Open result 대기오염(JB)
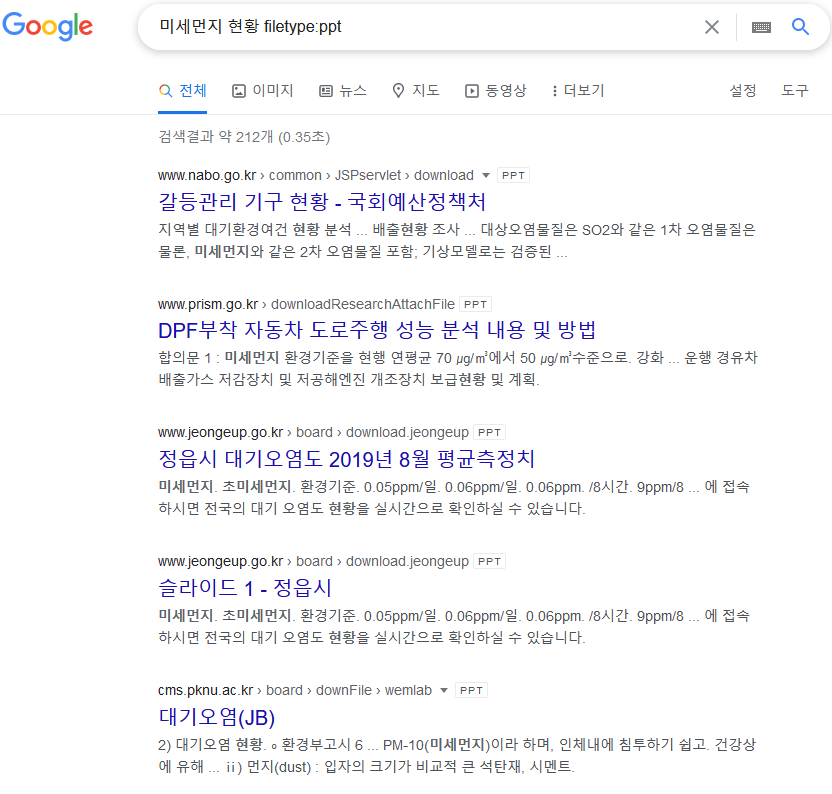The image size is (832, 794). 216,717
